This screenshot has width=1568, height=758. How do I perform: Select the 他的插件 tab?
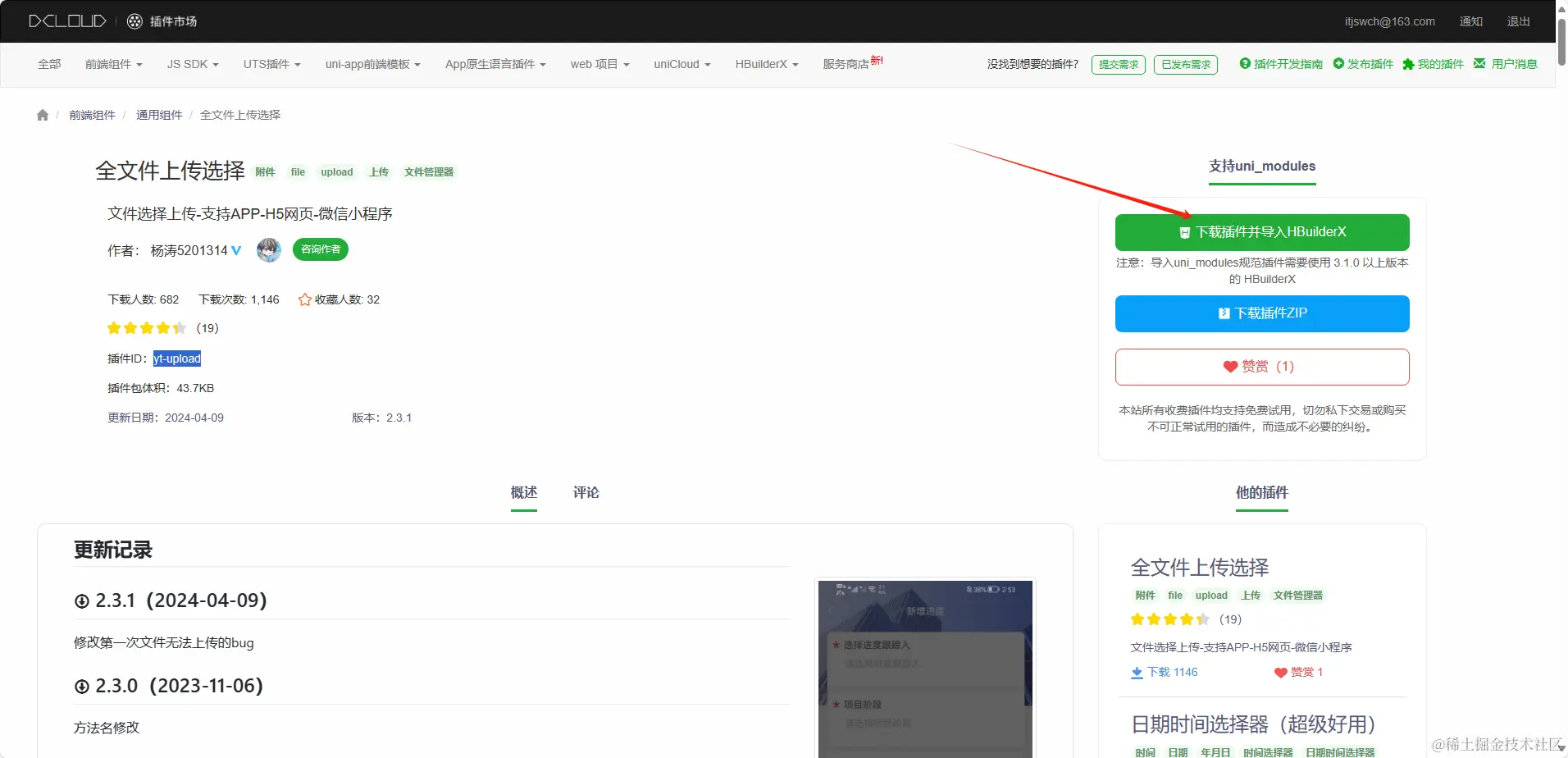coord(1262,493)
